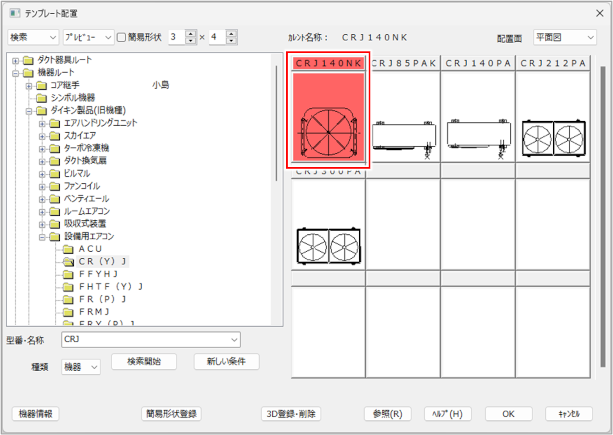Click the 機器情報 button
Screen dimensions: 613x435
point(37,413)
